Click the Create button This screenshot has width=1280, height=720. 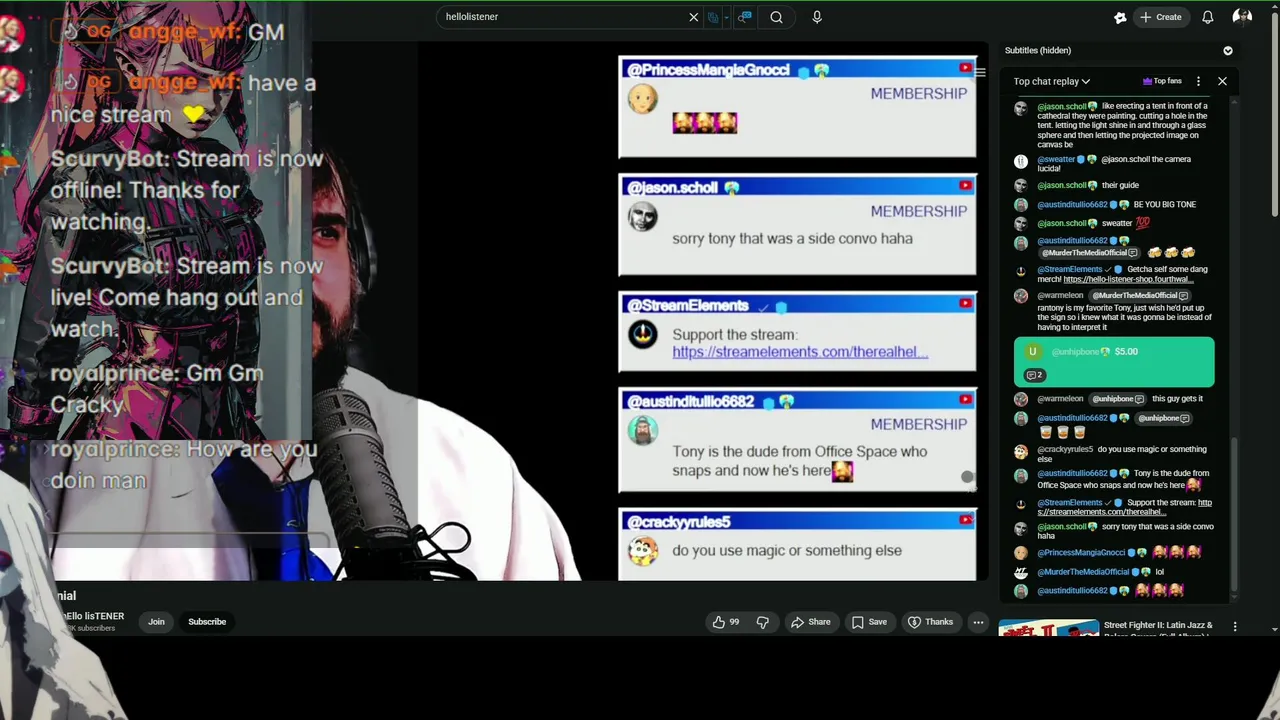[1162, 17]
